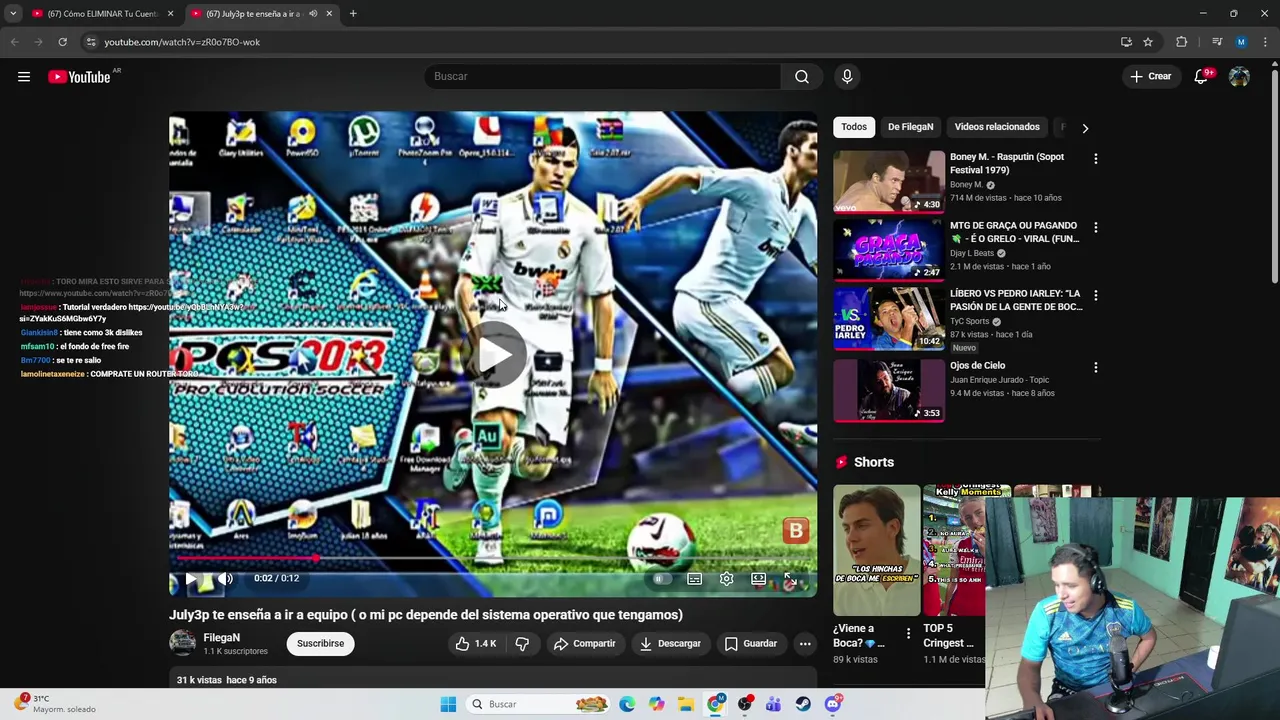This screenshot has height=720, width=1280.
Task: Dislike the video
Action: (x=522, y=644)
